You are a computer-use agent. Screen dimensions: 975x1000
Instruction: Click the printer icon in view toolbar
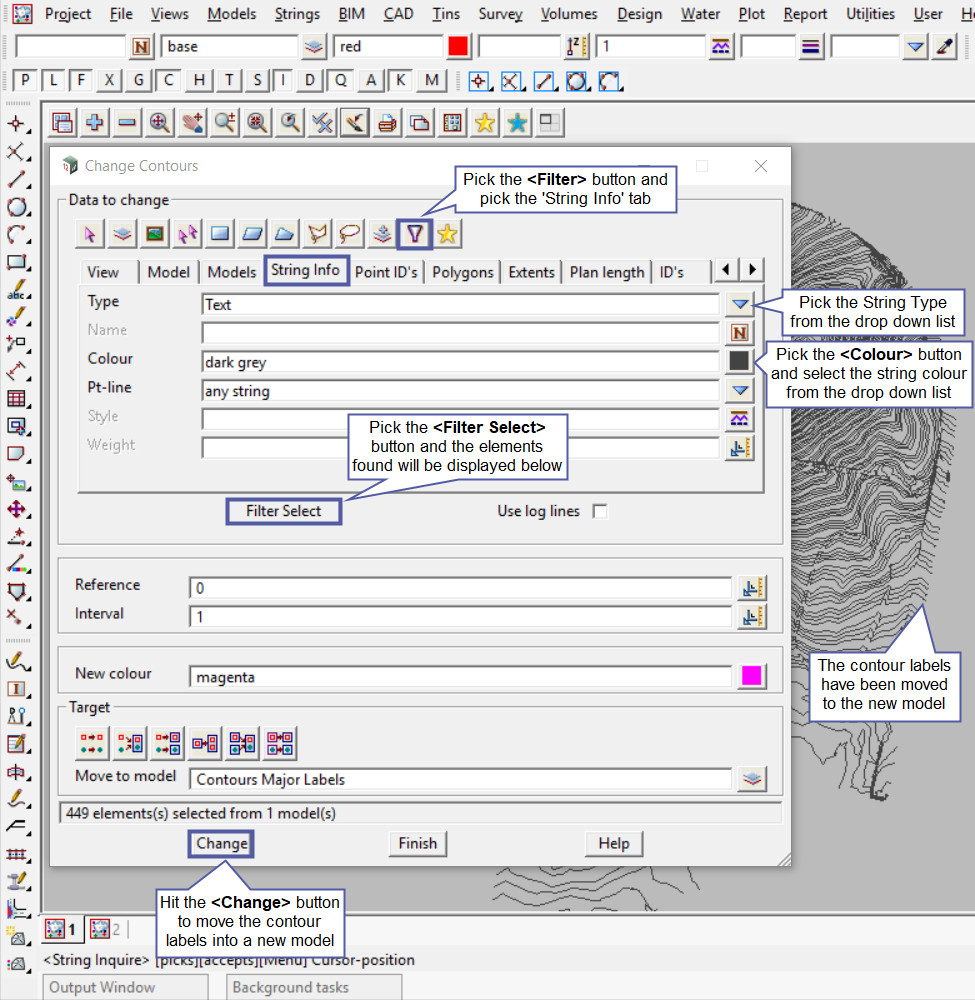coord(387,123)
